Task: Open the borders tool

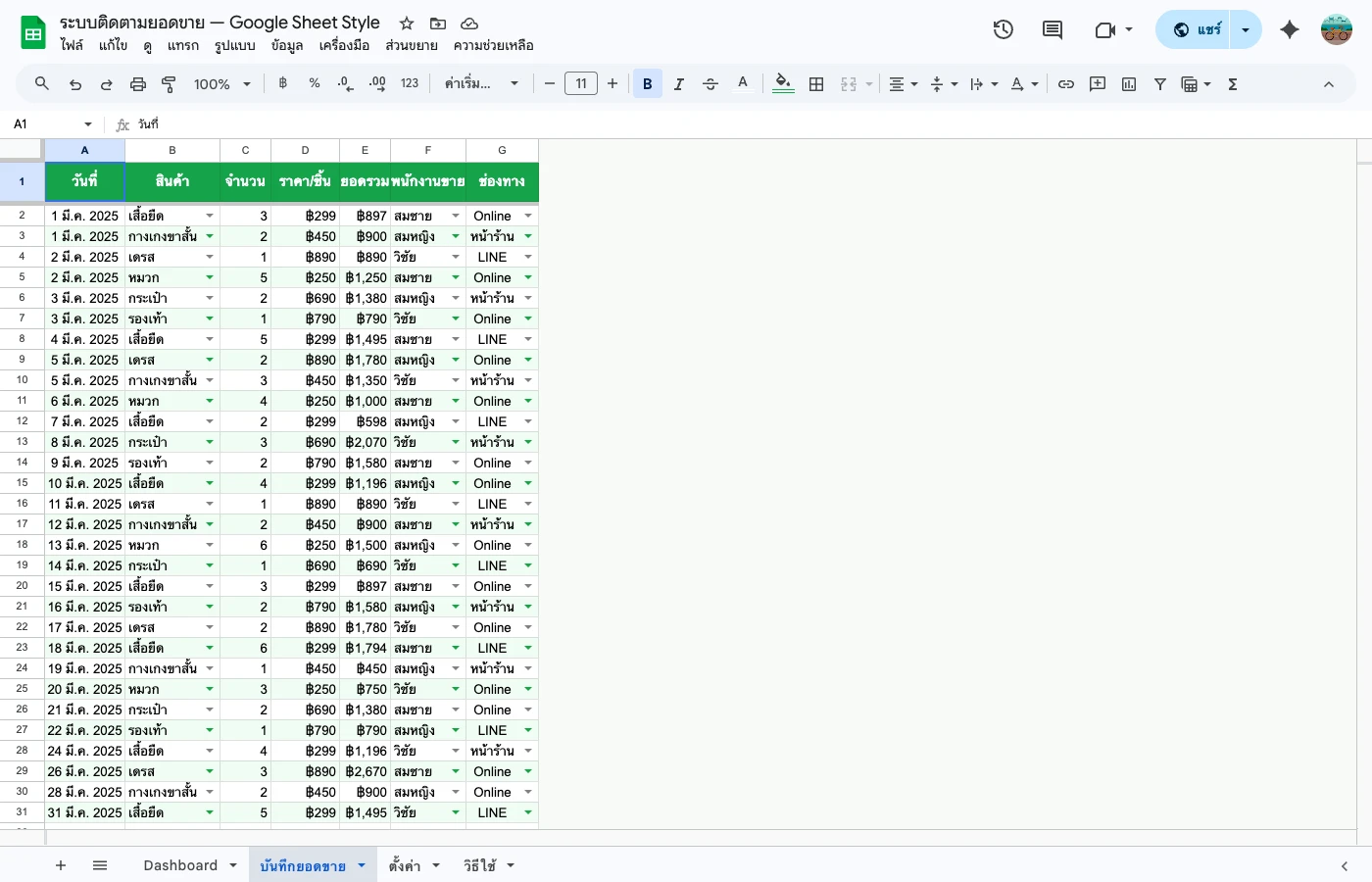Action: click(x=816, y=83)
